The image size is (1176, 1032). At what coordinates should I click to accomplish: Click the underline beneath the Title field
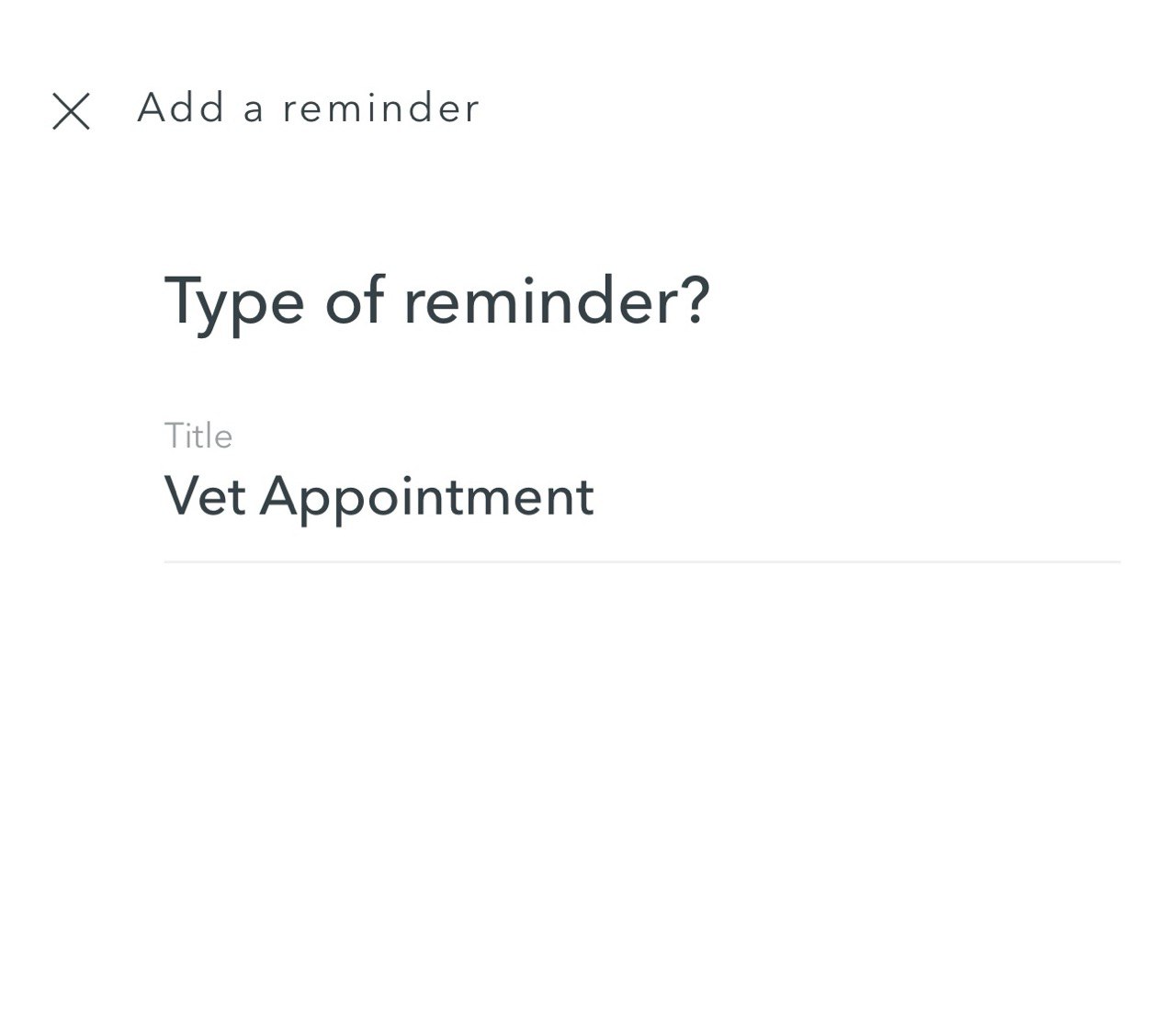point(641,561)
